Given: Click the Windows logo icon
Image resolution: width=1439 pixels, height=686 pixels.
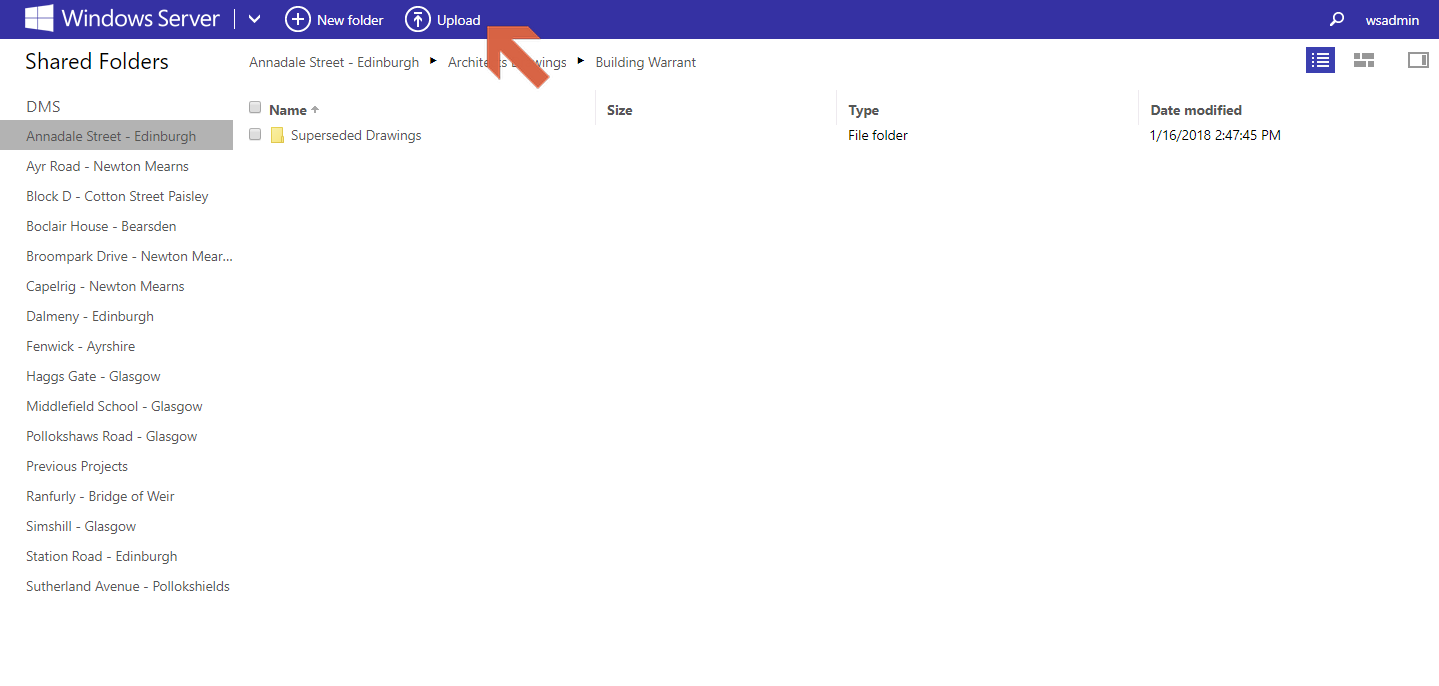Looking at the screenshot, I should click(39, 18).
